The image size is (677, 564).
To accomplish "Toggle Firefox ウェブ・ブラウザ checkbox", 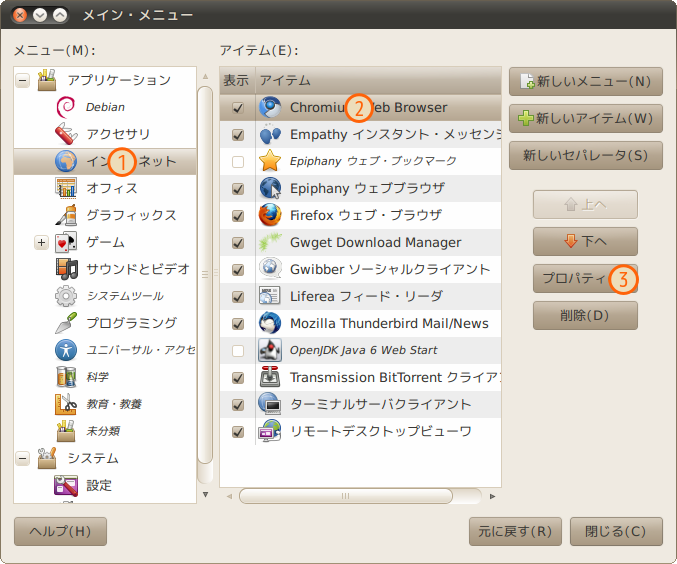I will tap(238, 216).
